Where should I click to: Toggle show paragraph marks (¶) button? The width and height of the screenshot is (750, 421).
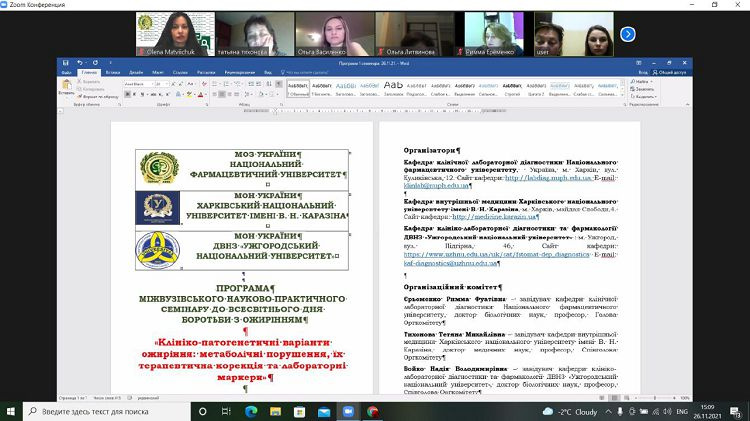click(278, 84)
